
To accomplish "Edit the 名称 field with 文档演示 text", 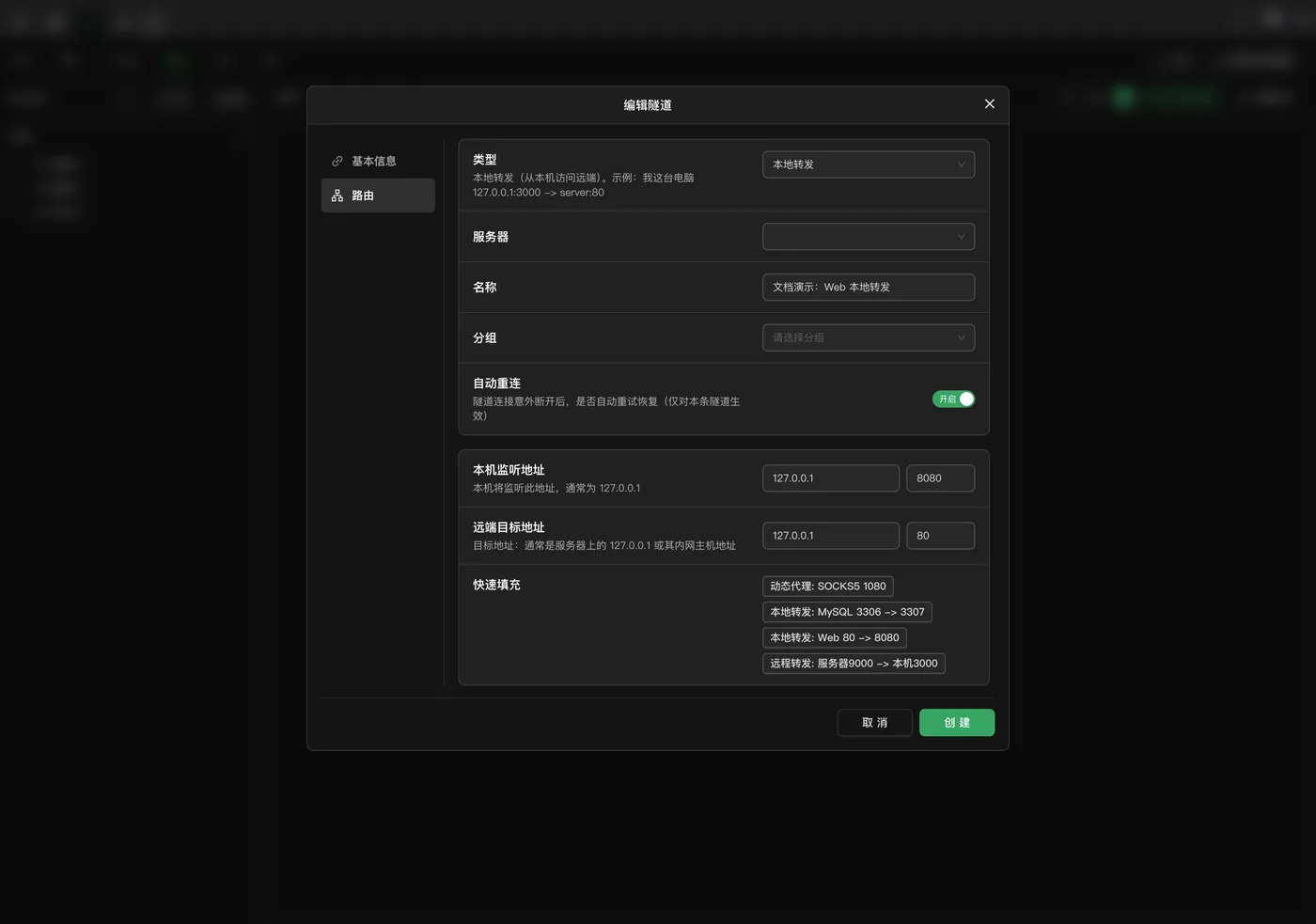I will 869,288.
